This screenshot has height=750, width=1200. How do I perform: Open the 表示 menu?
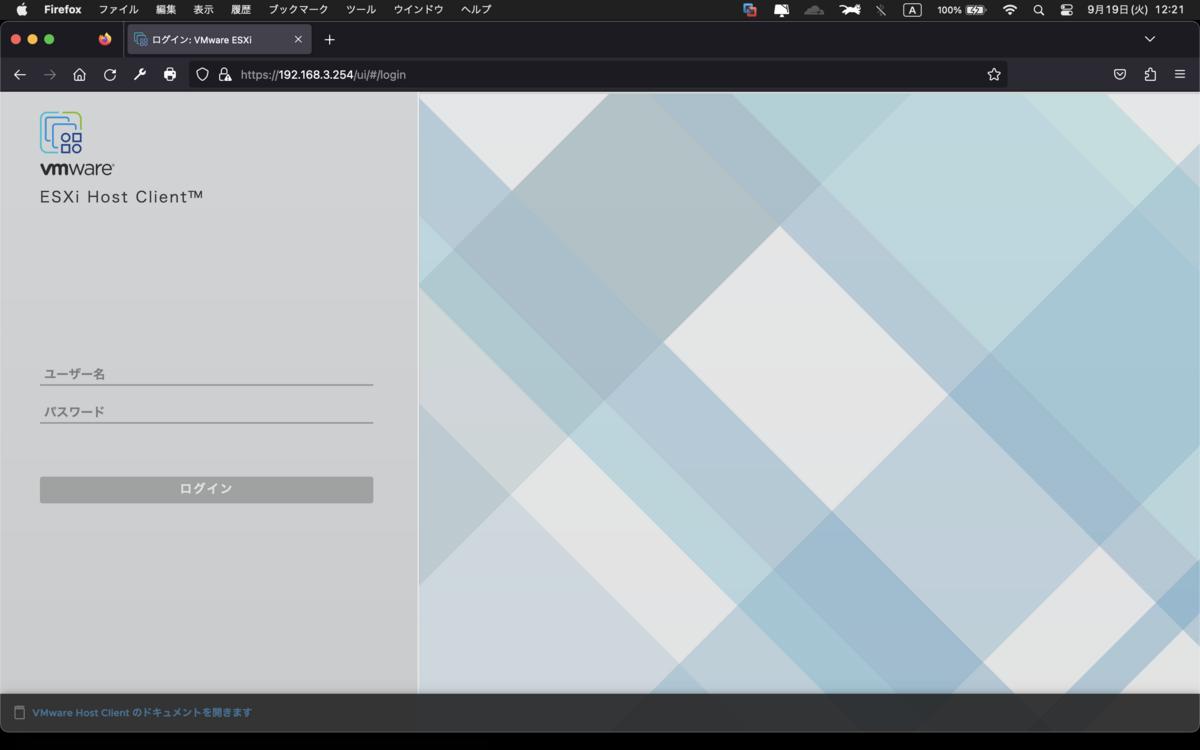coord(203,10)
